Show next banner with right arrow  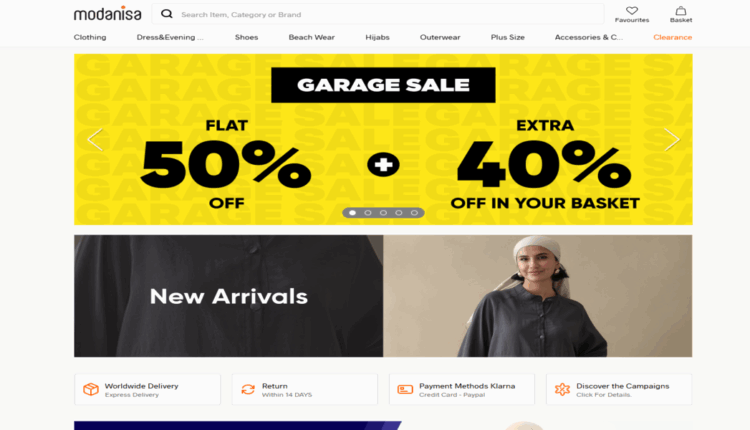pos(672,140)
